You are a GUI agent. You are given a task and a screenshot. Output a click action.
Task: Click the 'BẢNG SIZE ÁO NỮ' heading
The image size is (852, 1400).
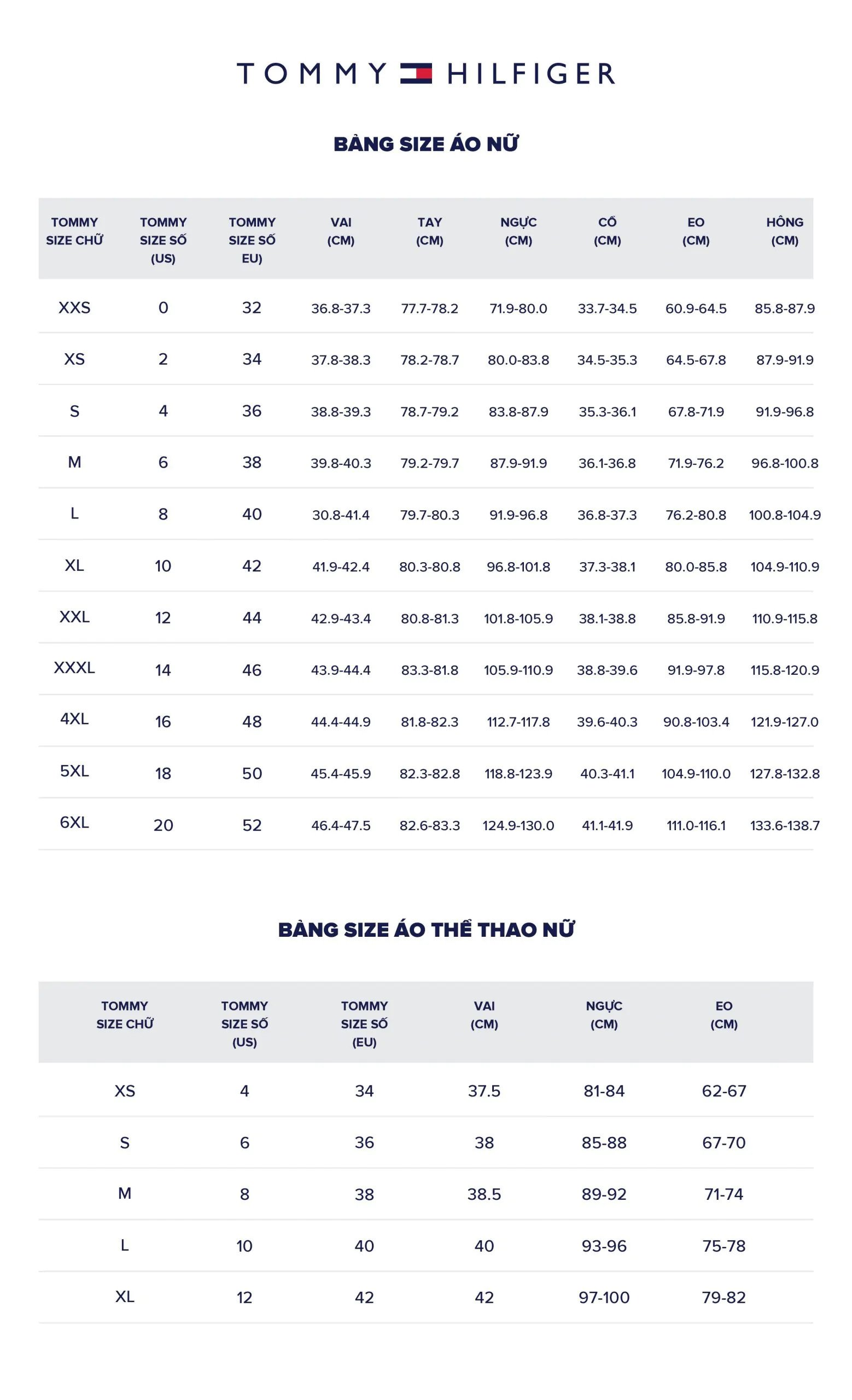click(426, 144)
